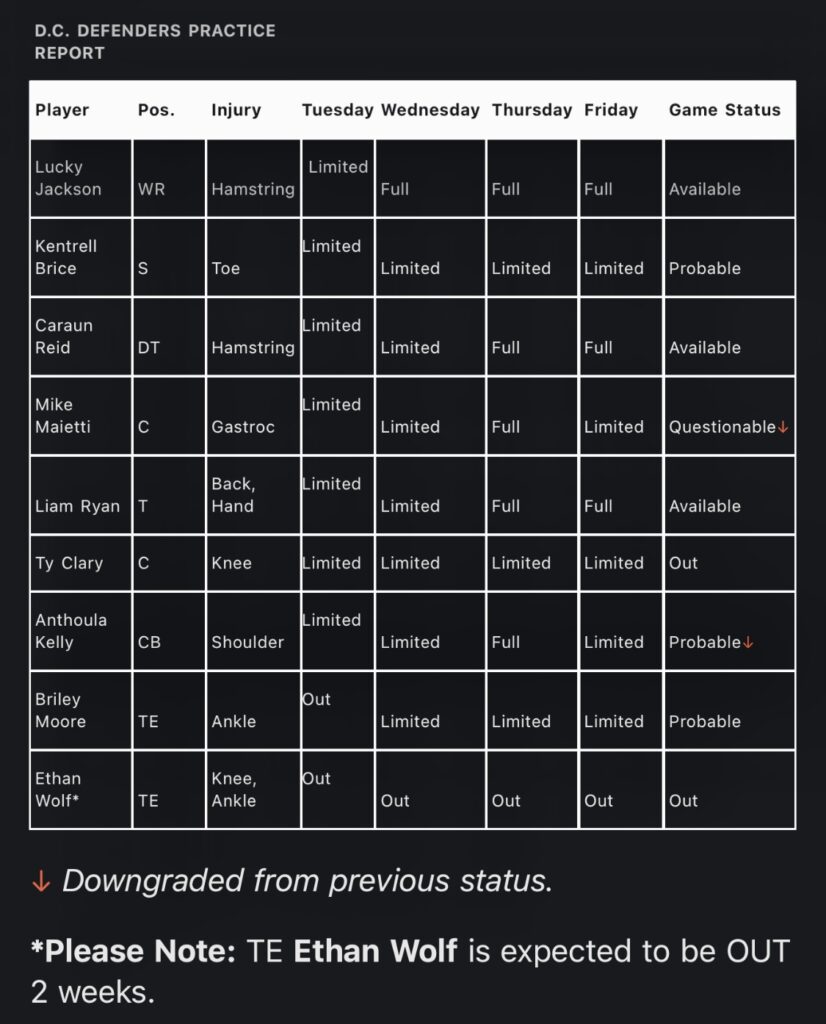Click the D.C. Defenders Practice Report title
The height and width of the screenshot is (1024, 826).
pyautogui.click(x=155, y=42)
